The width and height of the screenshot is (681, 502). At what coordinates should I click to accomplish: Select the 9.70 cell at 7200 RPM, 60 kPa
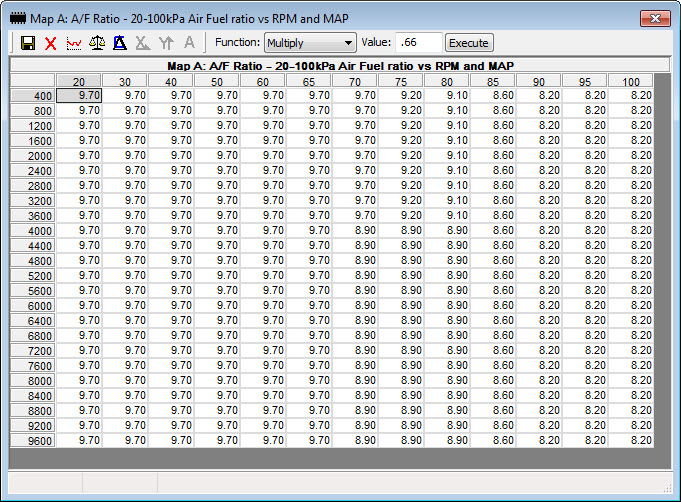[263, 350]
